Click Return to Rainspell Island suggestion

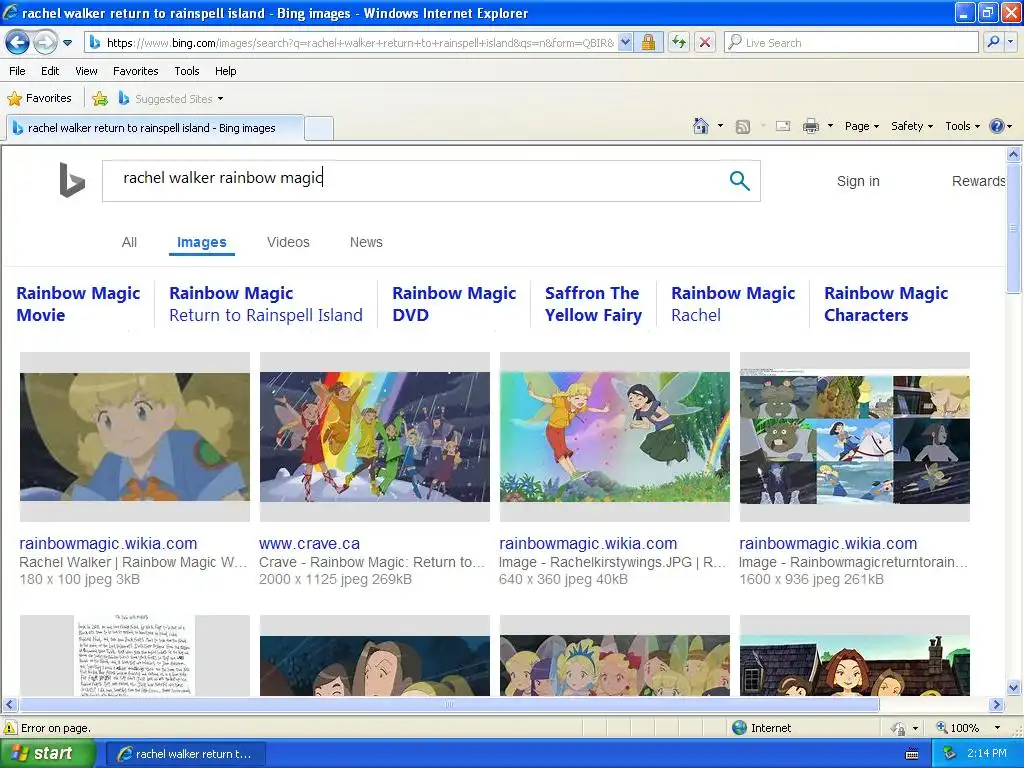[x=266, y=304]
